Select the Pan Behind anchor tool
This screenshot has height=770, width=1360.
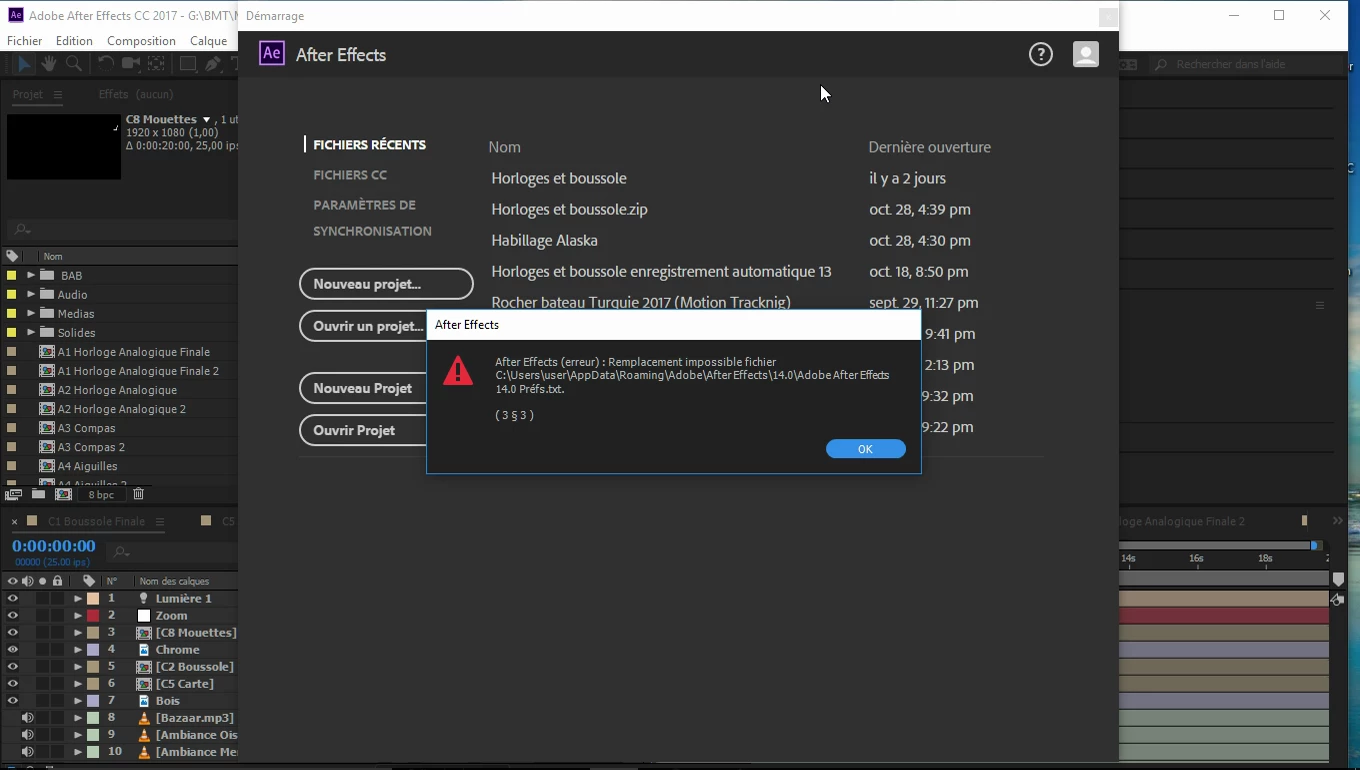tap(156, 63)
